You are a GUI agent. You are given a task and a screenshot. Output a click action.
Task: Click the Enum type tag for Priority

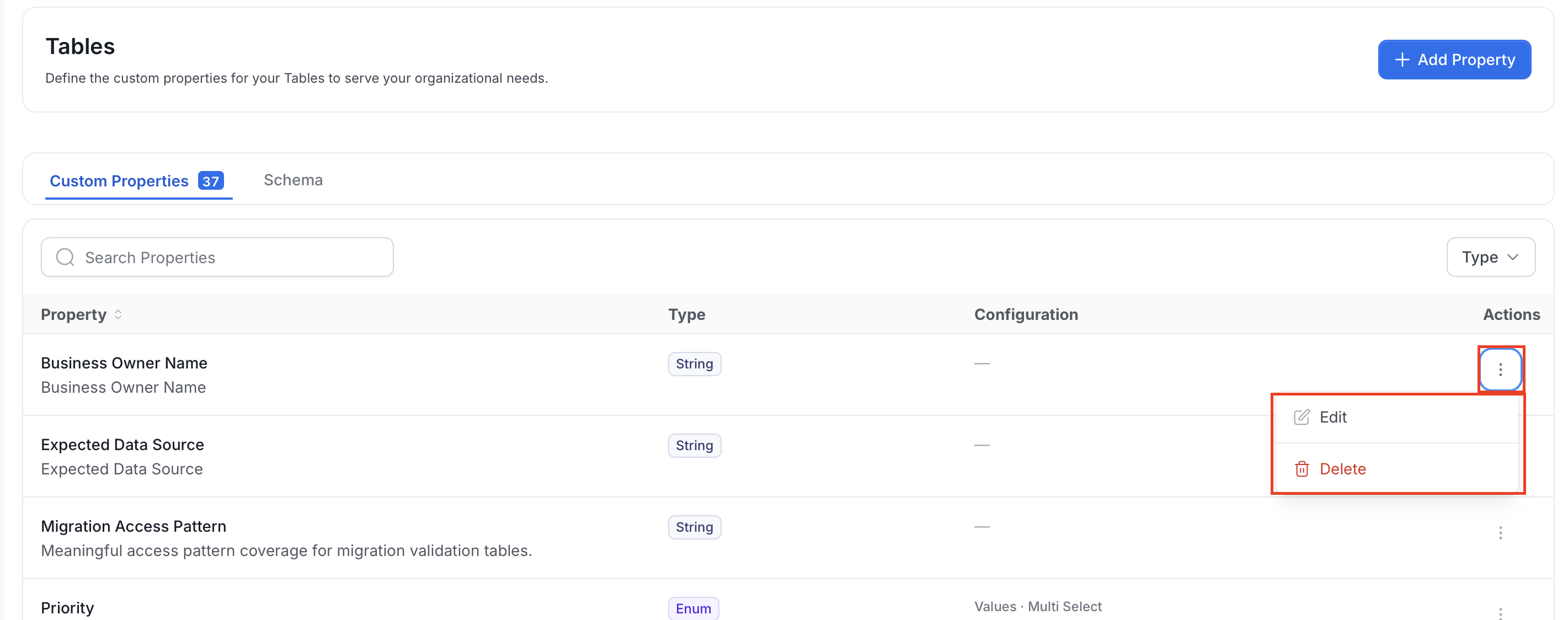tap(693, 608)
